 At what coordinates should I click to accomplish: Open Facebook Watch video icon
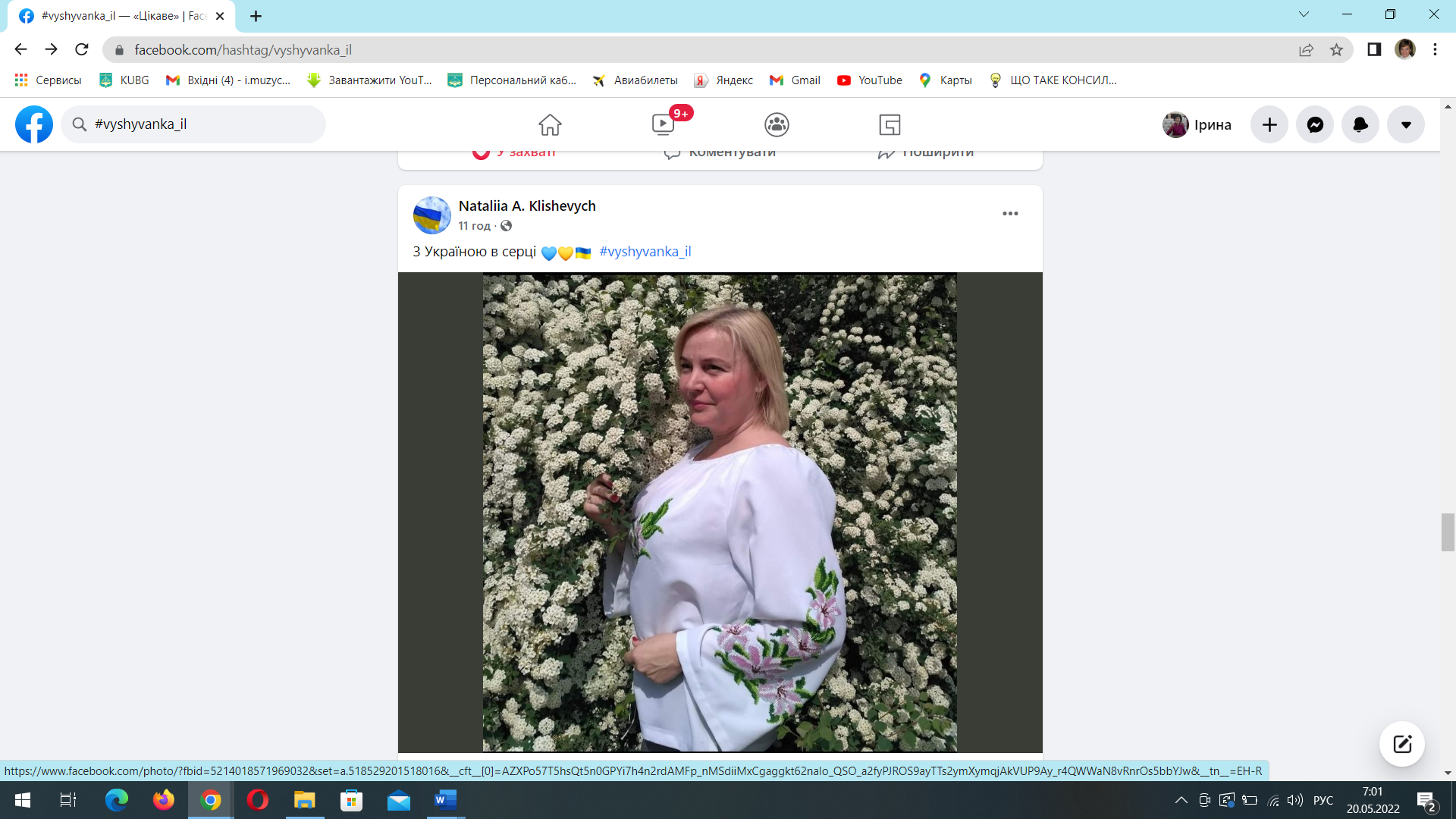coord(663,124)
